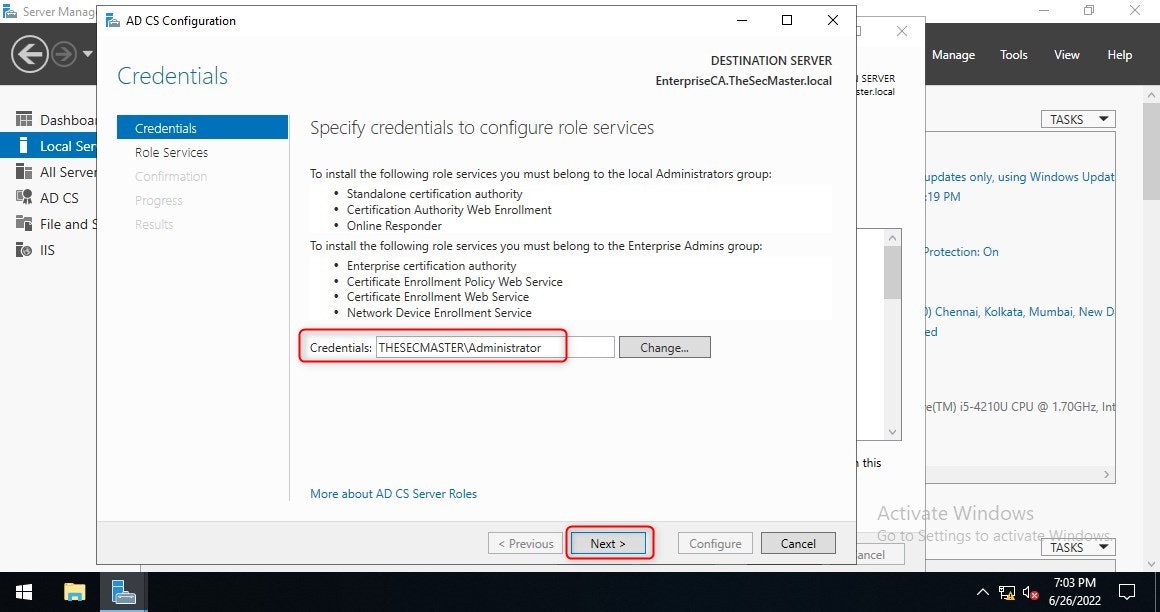Click 'Certificate Enrollment Policy Web Service' text
Viewport: 1160px width, 612px height.
[454, 281]
